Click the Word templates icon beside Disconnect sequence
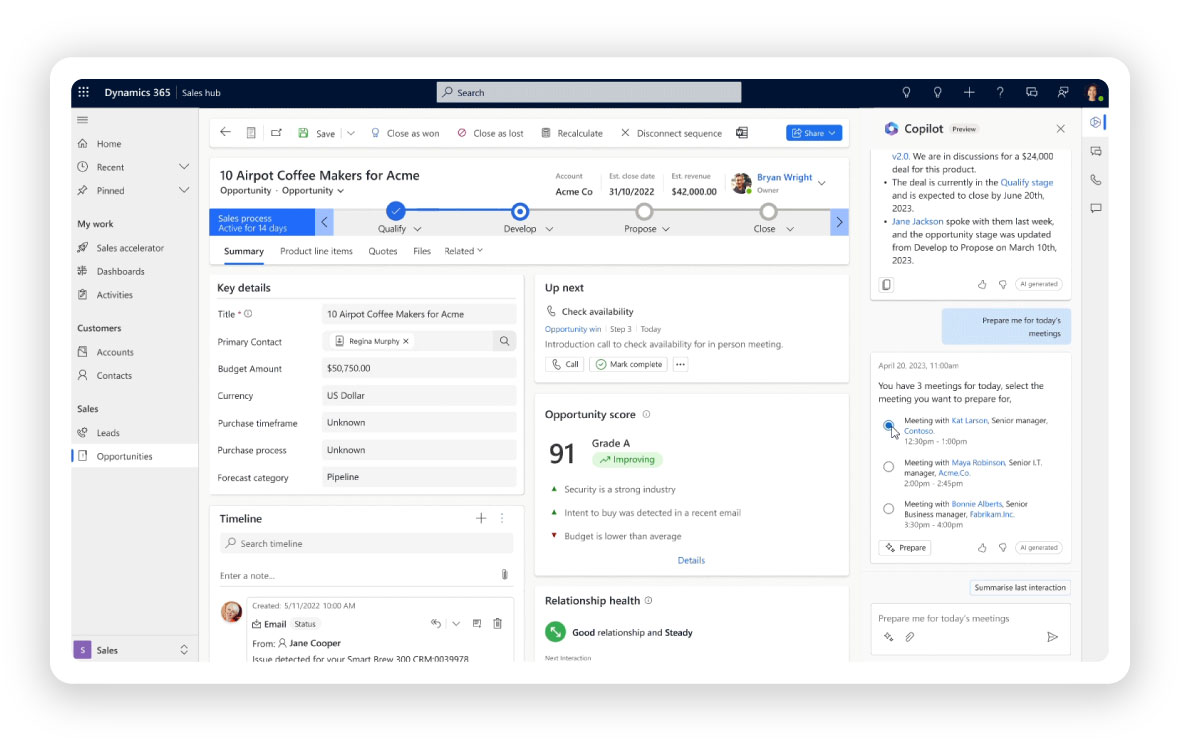Image resolution: width=1180 pixels, height=740 pixels. pyautogui.click(x=742, y=132)
